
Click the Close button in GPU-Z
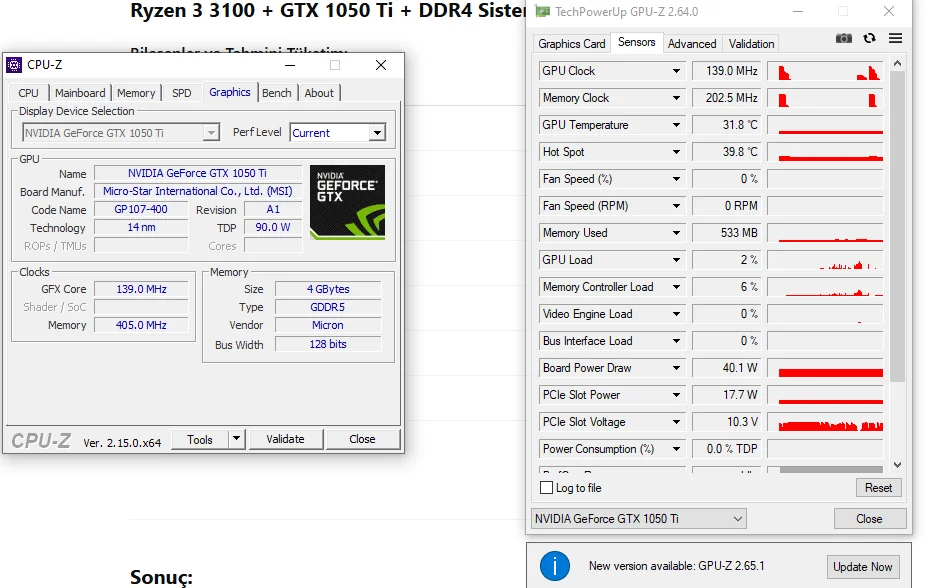869,518
